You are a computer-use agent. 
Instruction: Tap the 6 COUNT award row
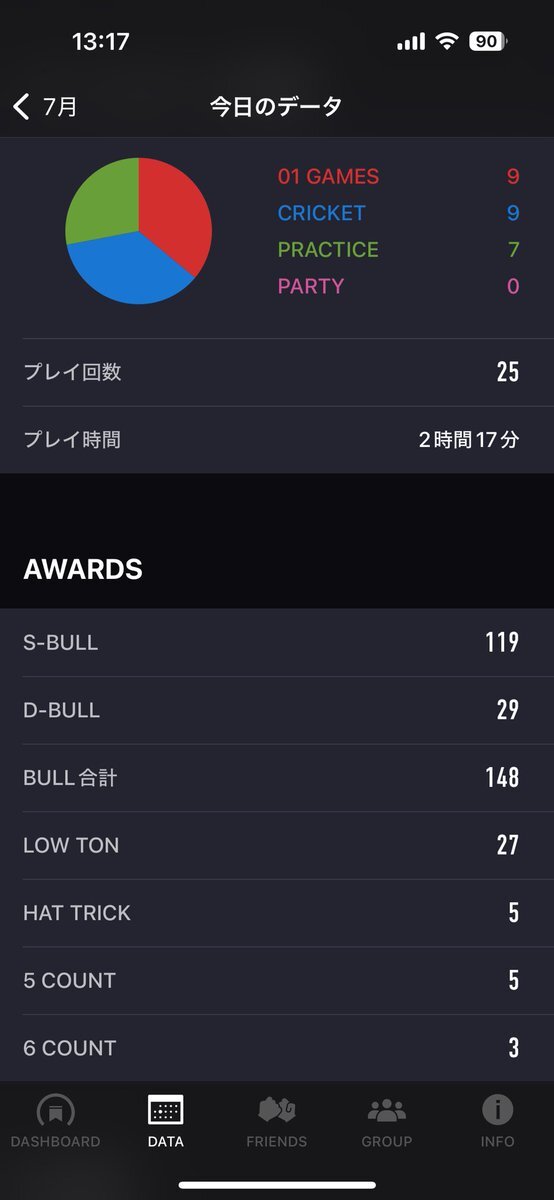point(277,1048)
